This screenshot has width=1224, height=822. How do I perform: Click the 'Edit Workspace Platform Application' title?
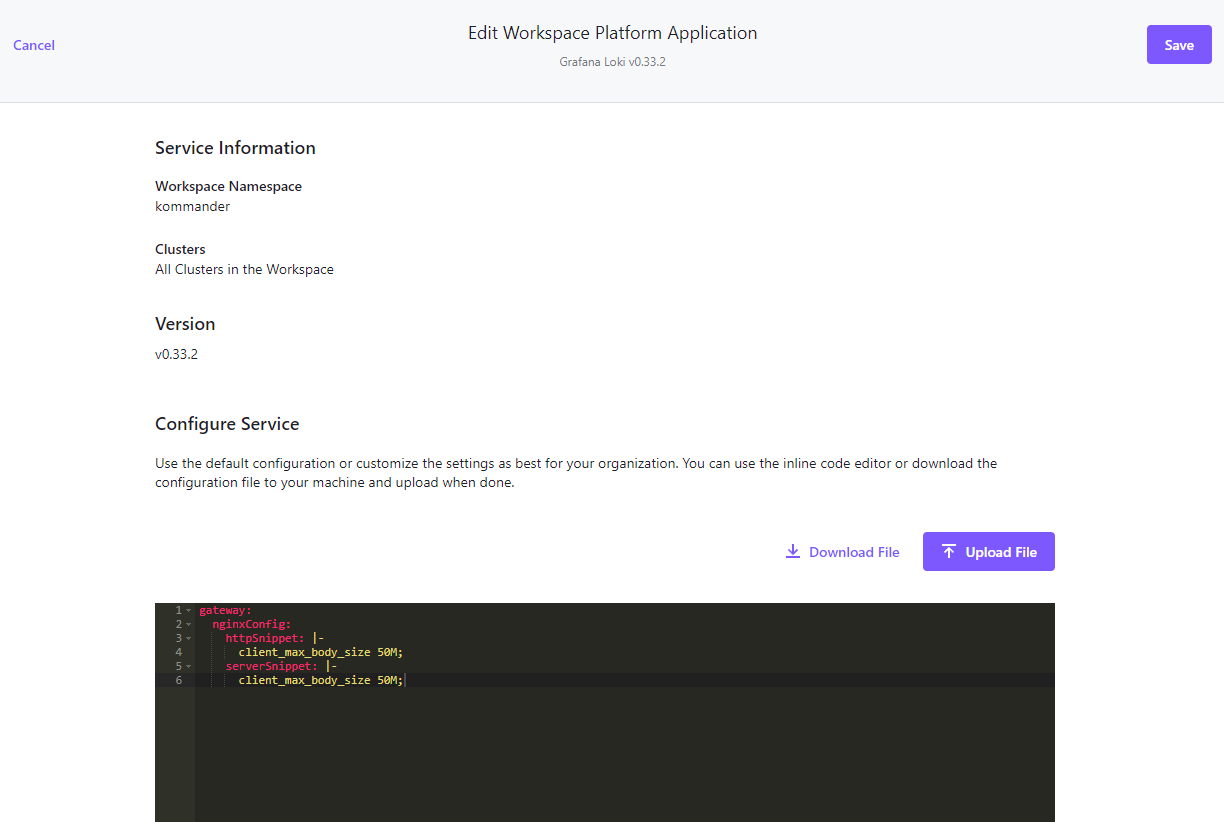click(612, 33)
